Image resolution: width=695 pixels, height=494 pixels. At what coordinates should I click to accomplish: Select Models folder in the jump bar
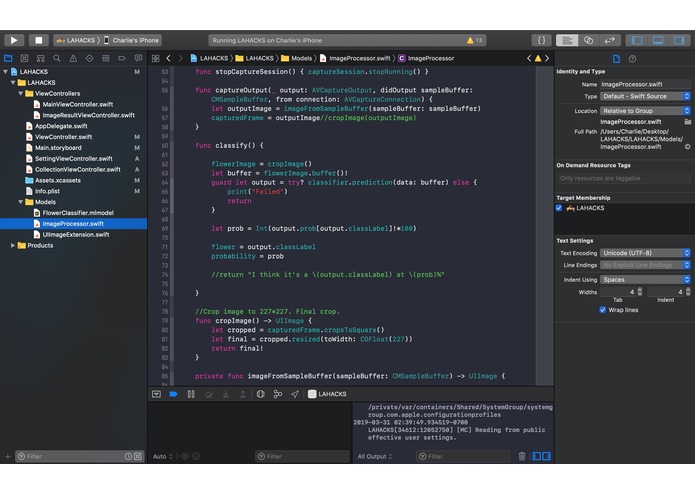297,58
